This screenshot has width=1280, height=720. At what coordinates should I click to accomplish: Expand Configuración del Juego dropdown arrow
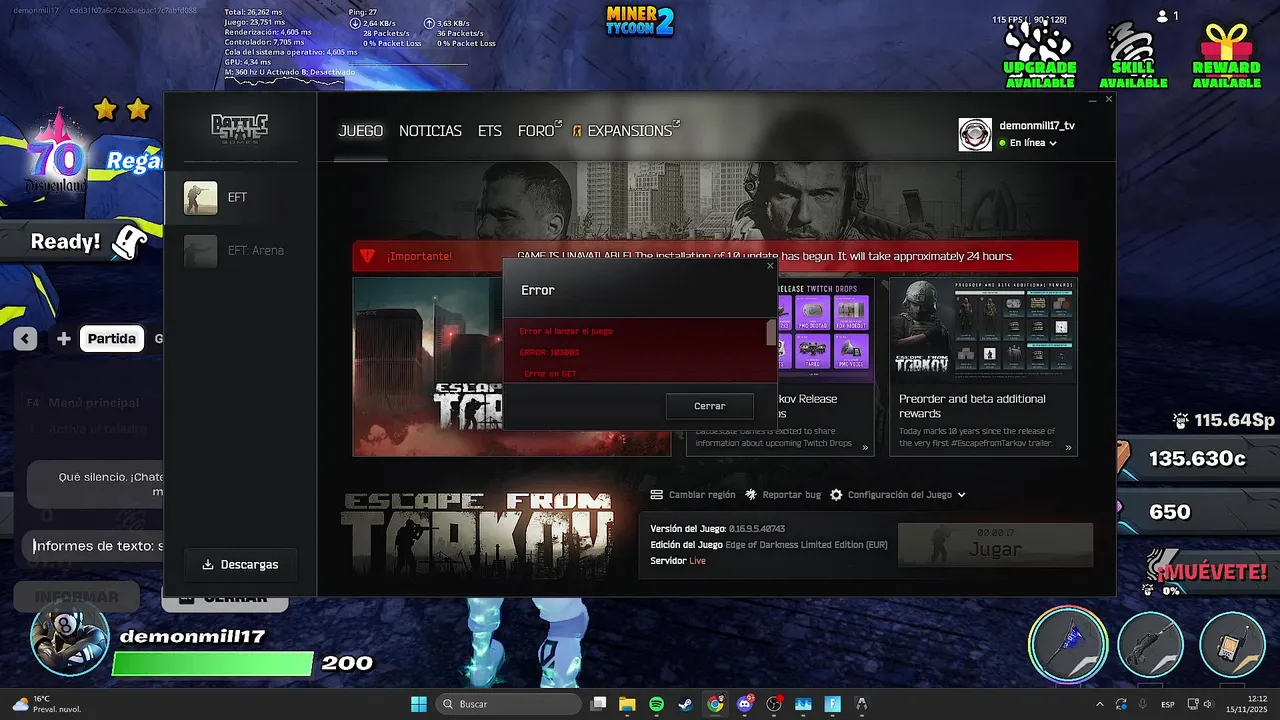click(x=962, y=495)
